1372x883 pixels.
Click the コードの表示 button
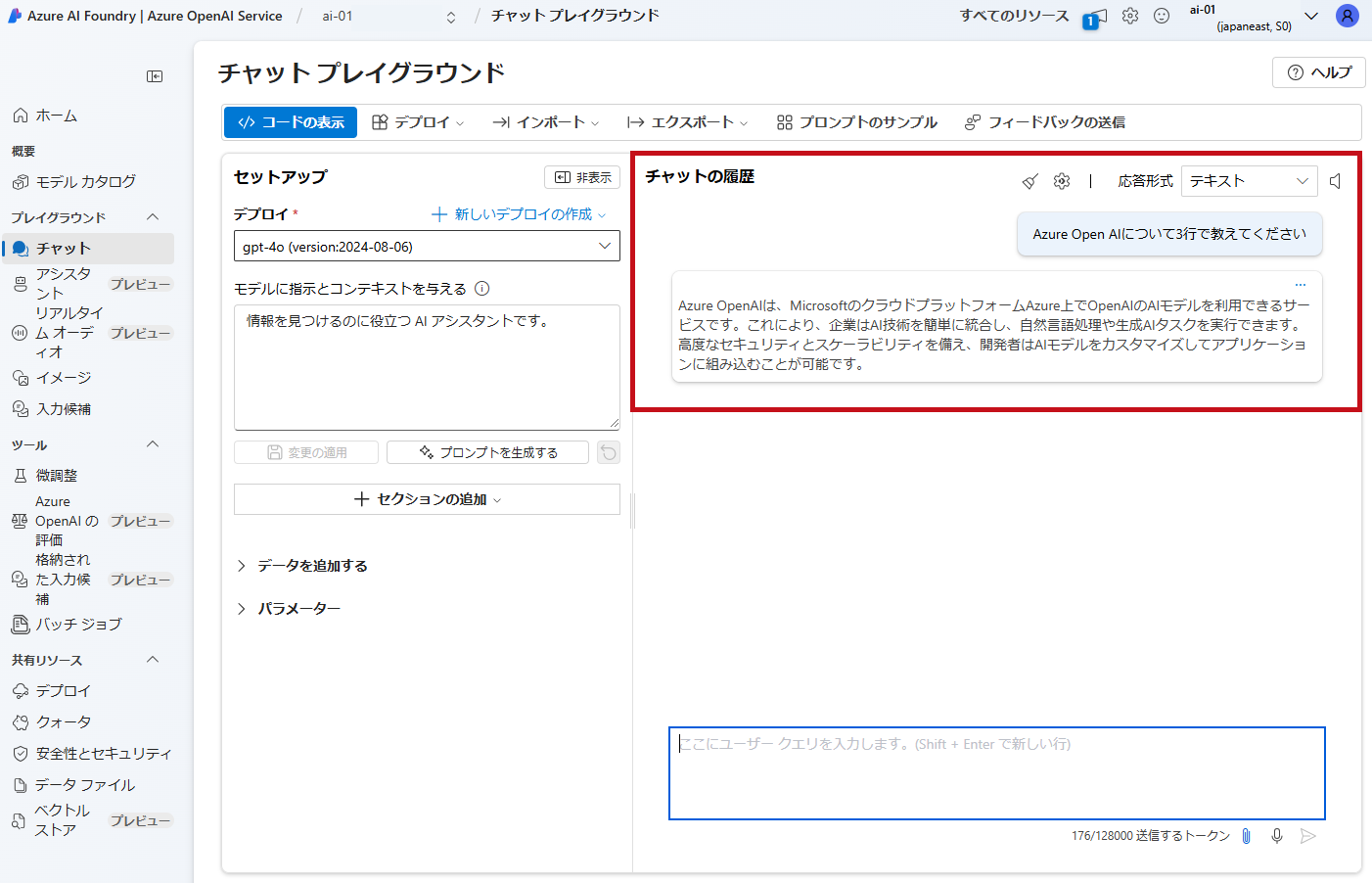coord(291,122)
